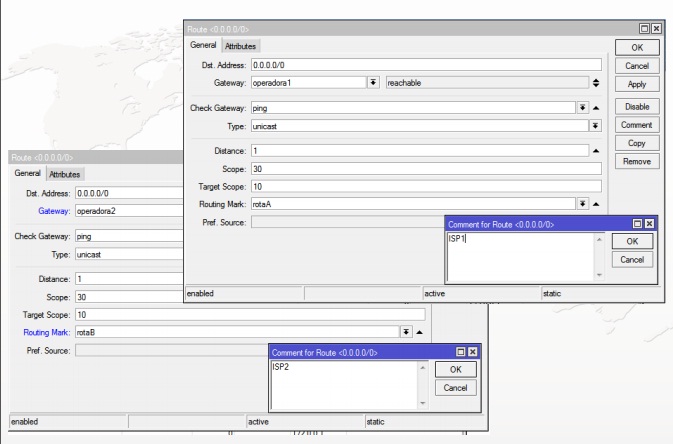Open the Type unicast dropdown in front window
This screenshot has width=673, height=444.
(594, 126)
